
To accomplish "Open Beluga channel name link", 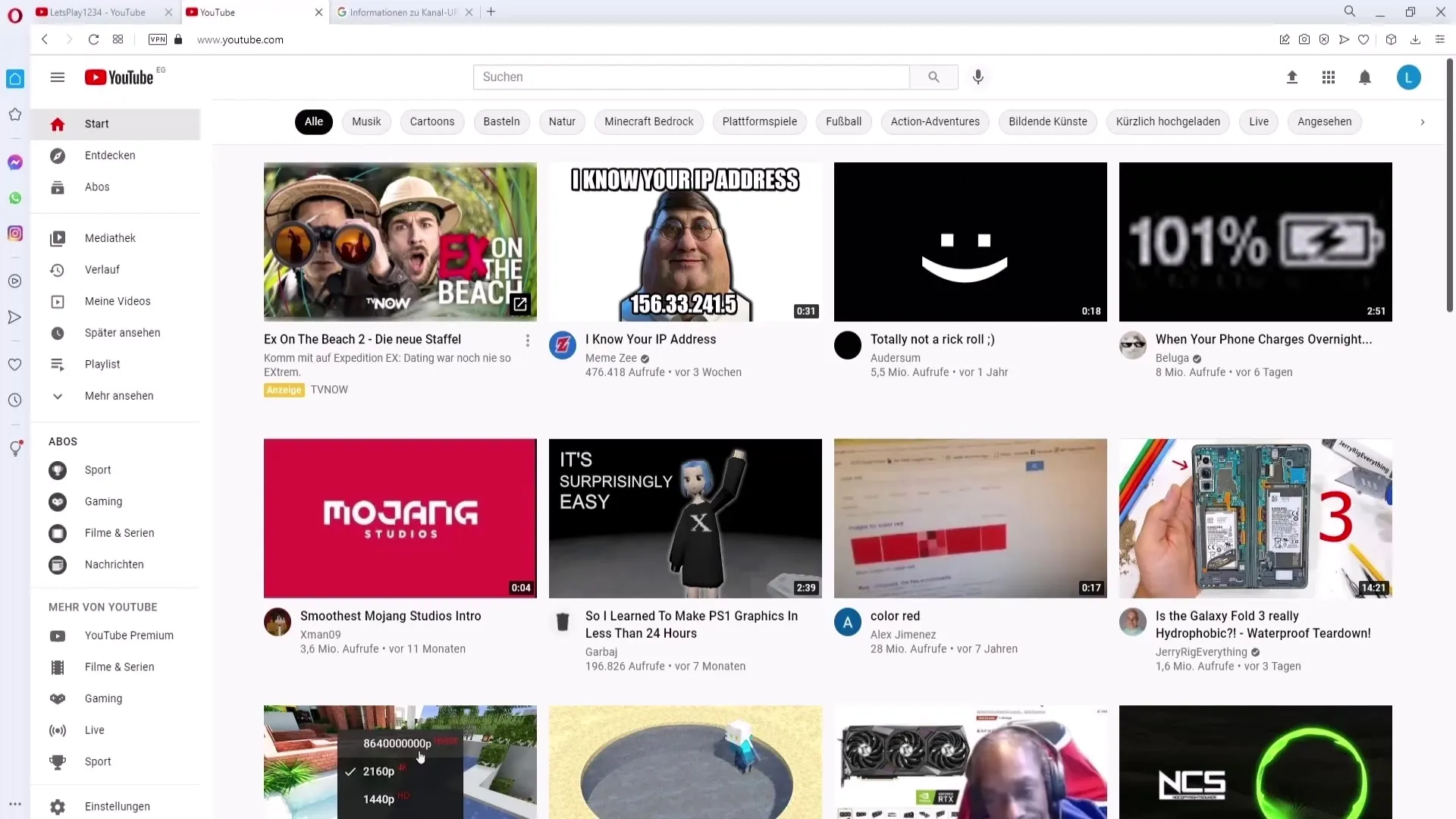I will click(1172, 358).
